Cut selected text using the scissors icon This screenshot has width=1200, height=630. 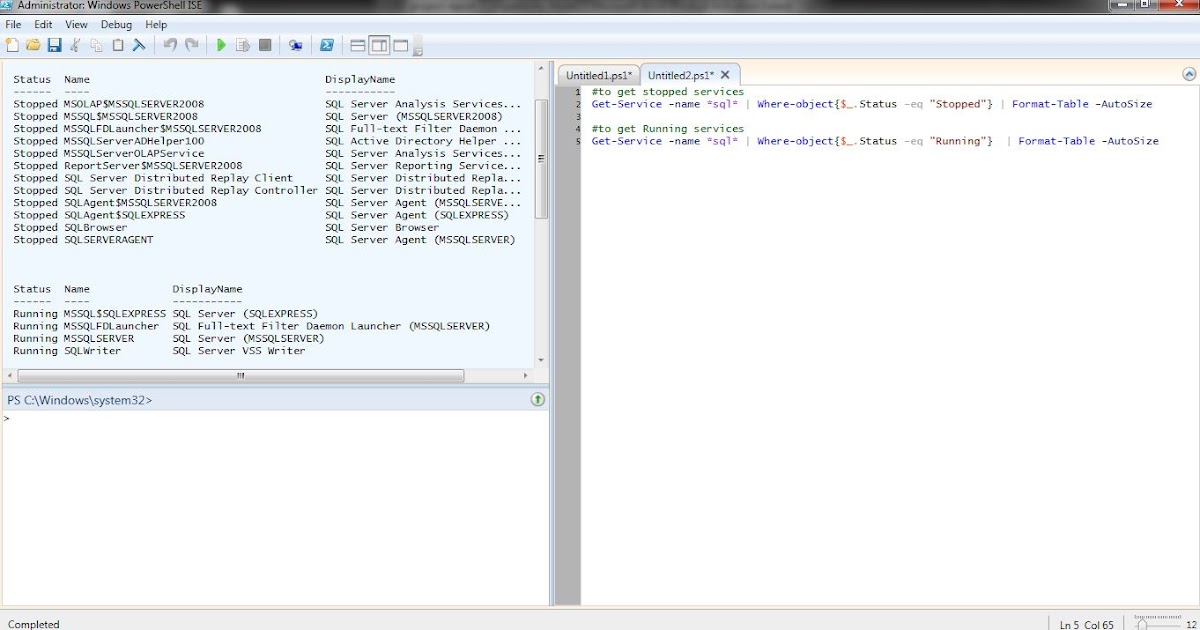click(76, 45)
